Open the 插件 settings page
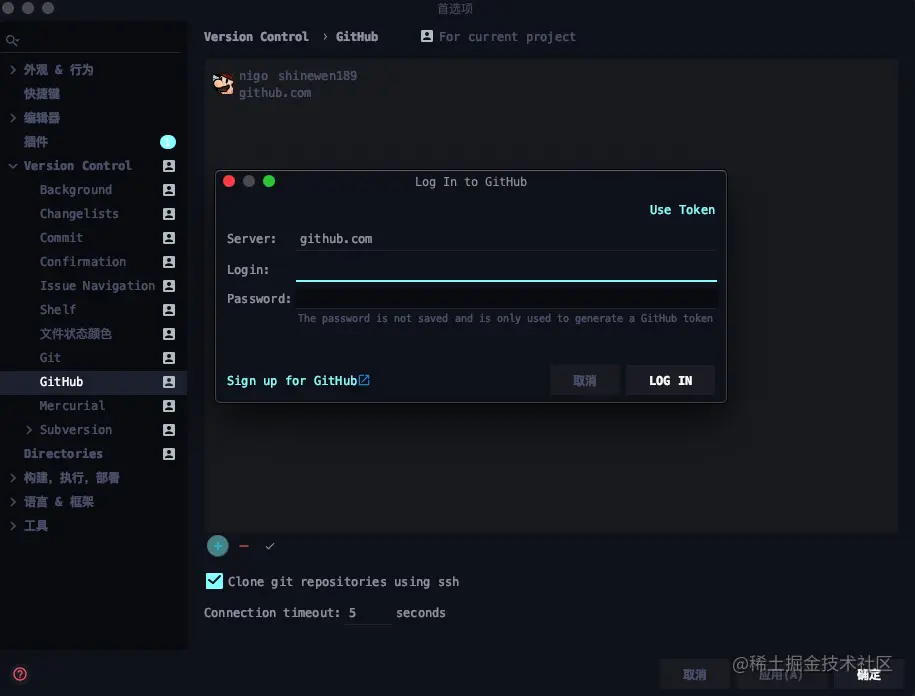Image resolution: width=915 pixels, height=696 pixels. point(36,141)
